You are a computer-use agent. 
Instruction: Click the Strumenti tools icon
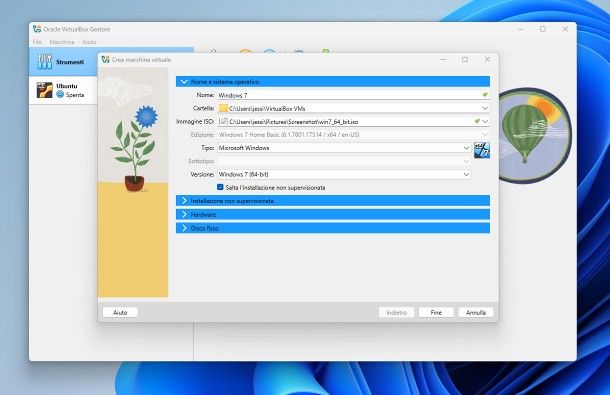click(x=45, y=62)
